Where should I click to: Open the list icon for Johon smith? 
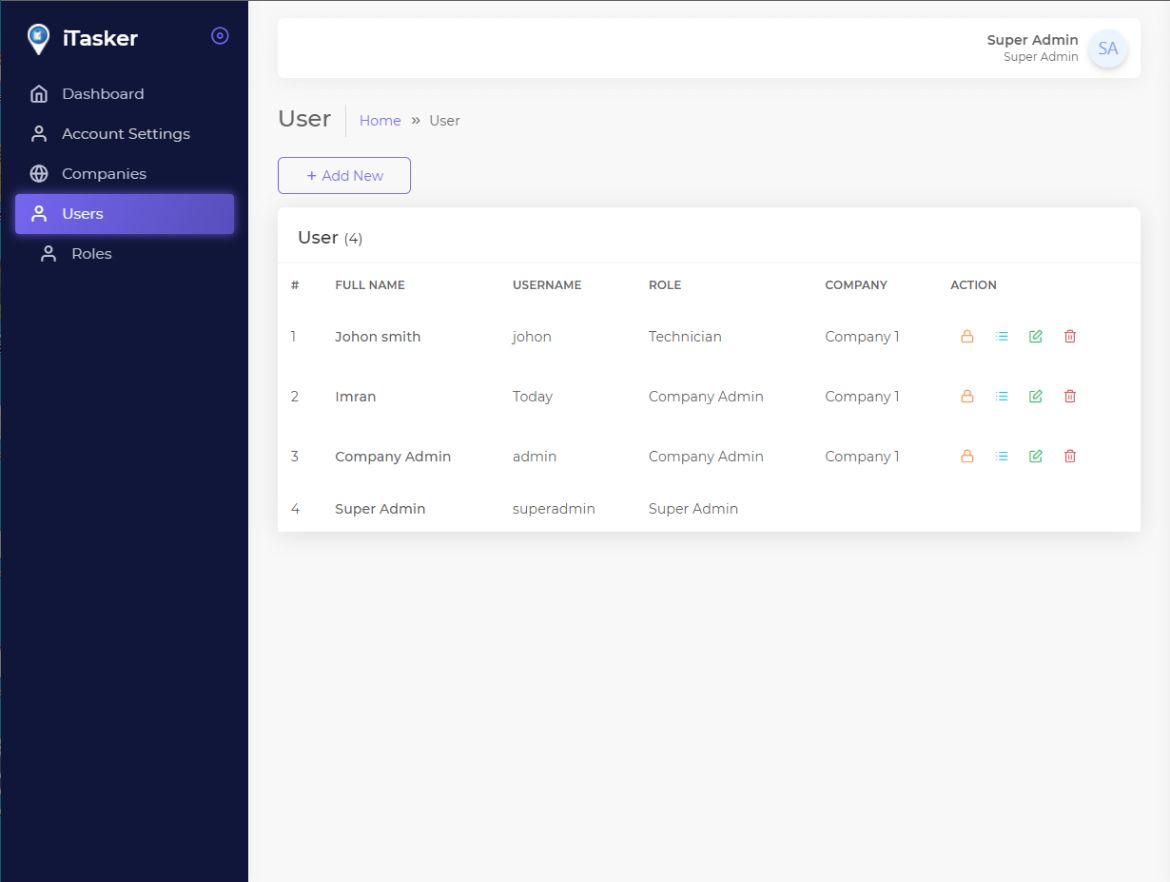[1001, 337]
